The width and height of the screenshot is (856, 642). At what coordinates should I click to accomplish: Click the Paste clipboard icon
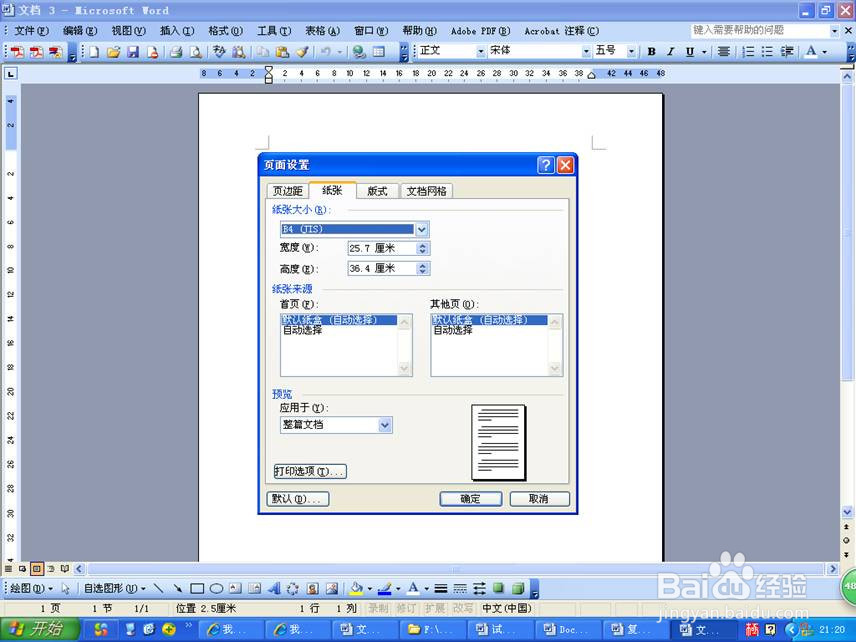point(283,52)
